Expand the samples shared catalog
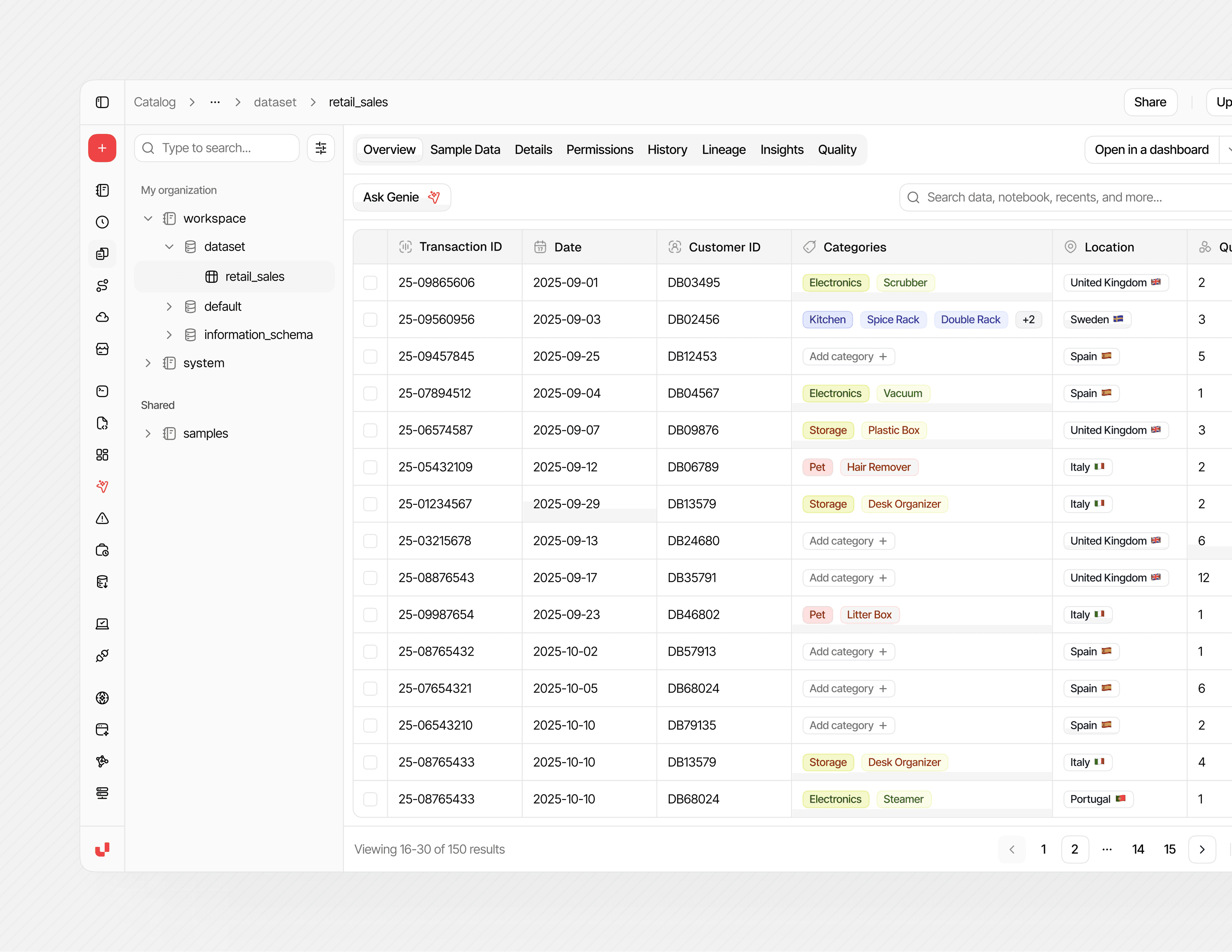 click(148, 433)
